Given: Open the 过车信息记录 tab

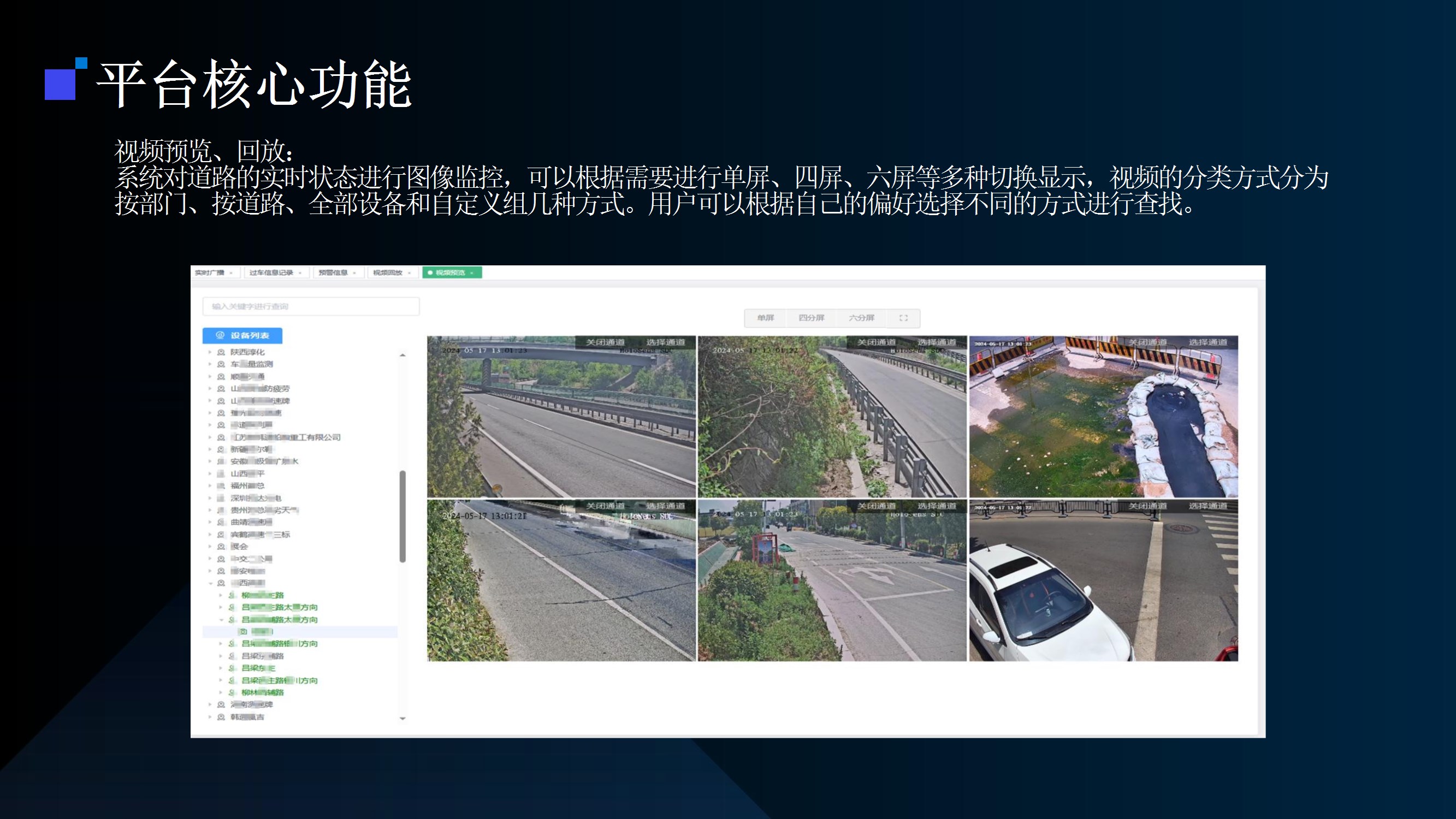Looking at the screenshot, I should [271, 273].
